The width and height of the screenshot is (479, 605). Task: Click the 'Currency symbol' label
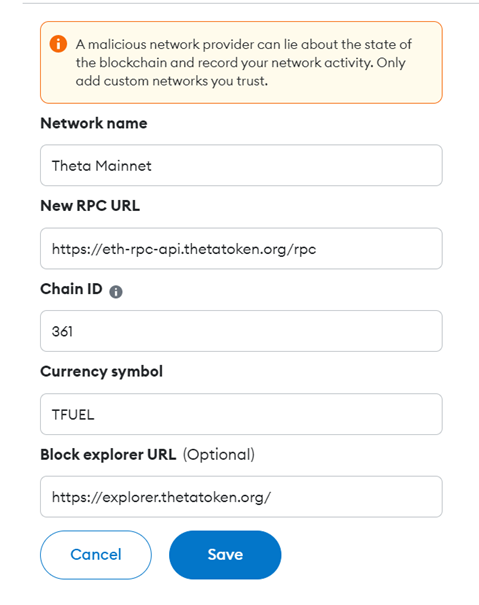(102, 372)
